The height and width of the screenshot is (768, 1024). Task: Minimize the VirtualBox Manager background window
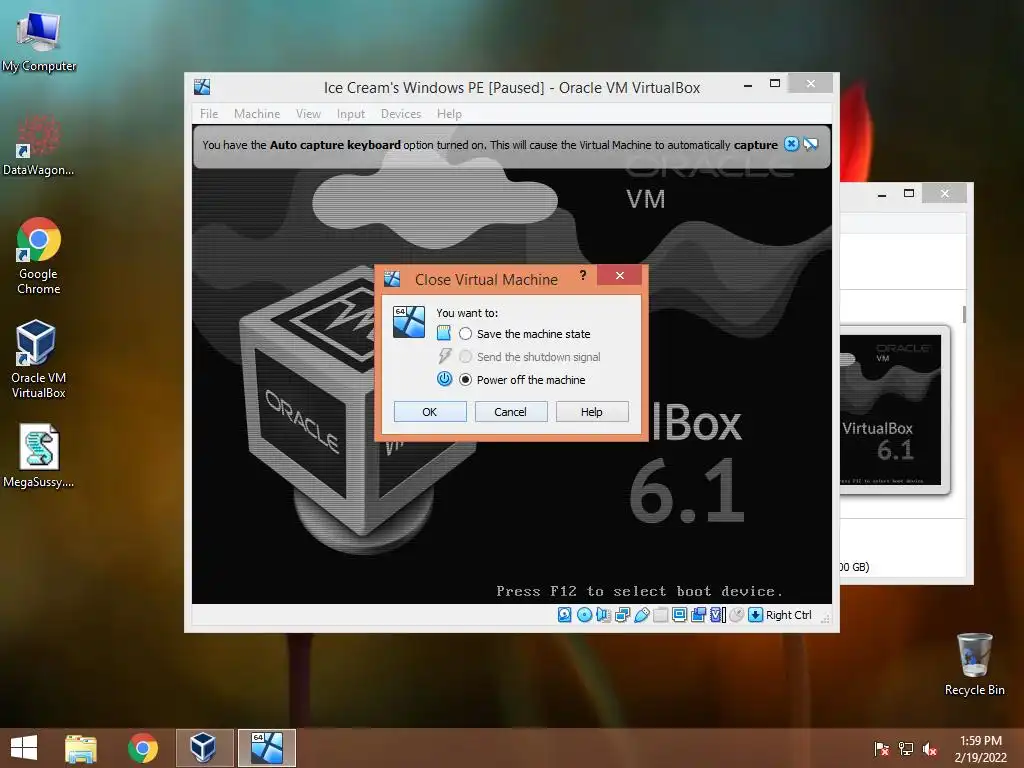[882, 194]
